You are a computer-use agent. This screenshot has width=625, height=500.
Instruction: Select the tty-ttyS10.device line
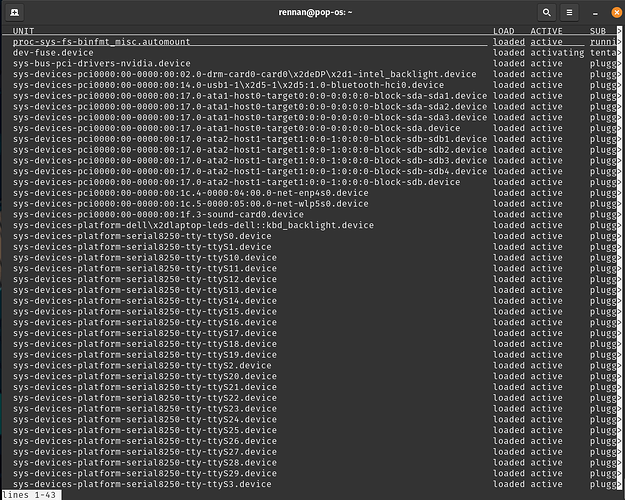(x=145, y=257)
